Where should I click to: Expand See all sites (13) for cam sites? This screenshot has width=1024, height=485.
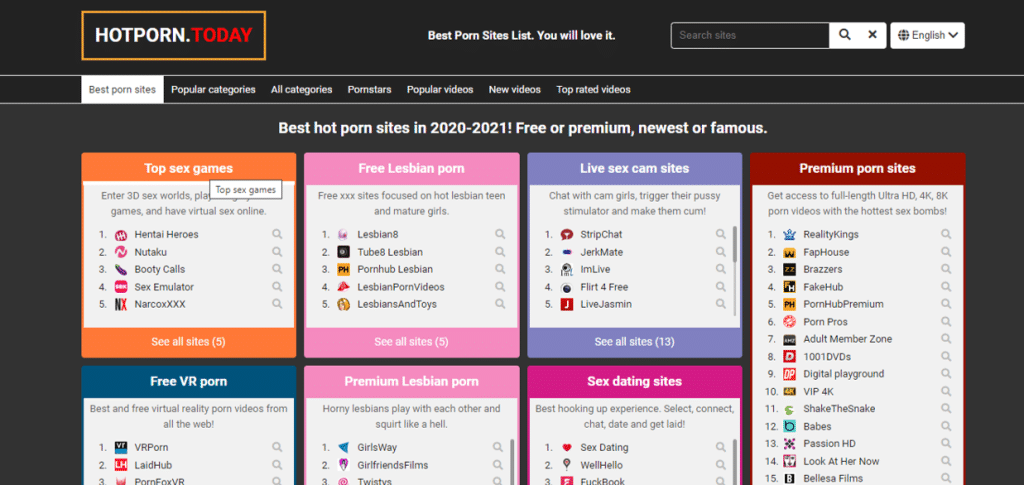635,341
